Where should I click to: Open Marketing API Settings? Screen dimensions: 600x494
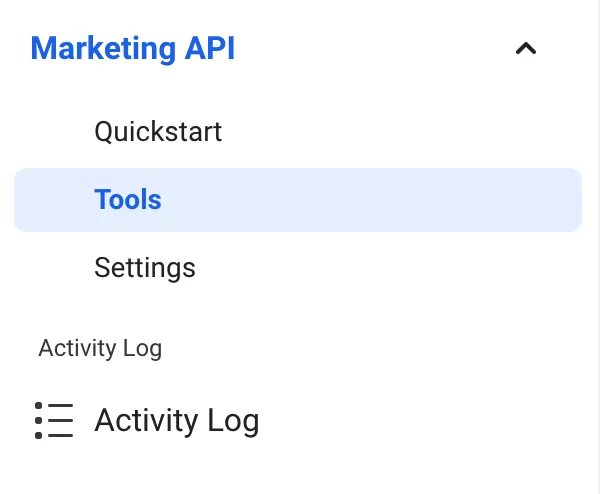tap(145, 268)
